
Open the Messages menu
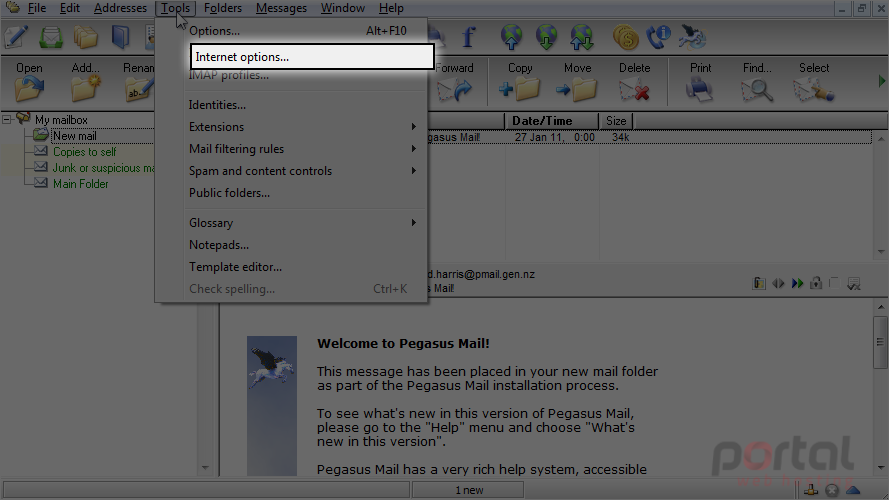[281, 8]
